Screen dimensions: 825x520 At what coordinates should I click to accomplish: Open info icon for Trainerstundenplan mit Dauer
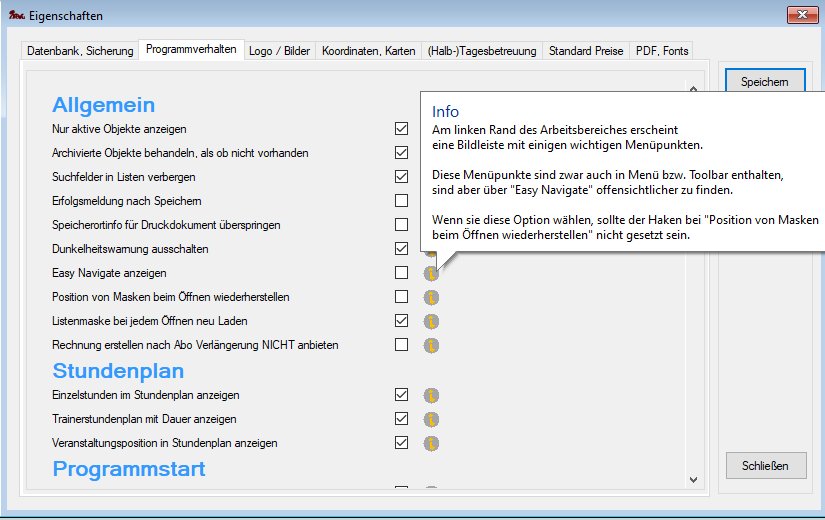(x=431, y=419)
